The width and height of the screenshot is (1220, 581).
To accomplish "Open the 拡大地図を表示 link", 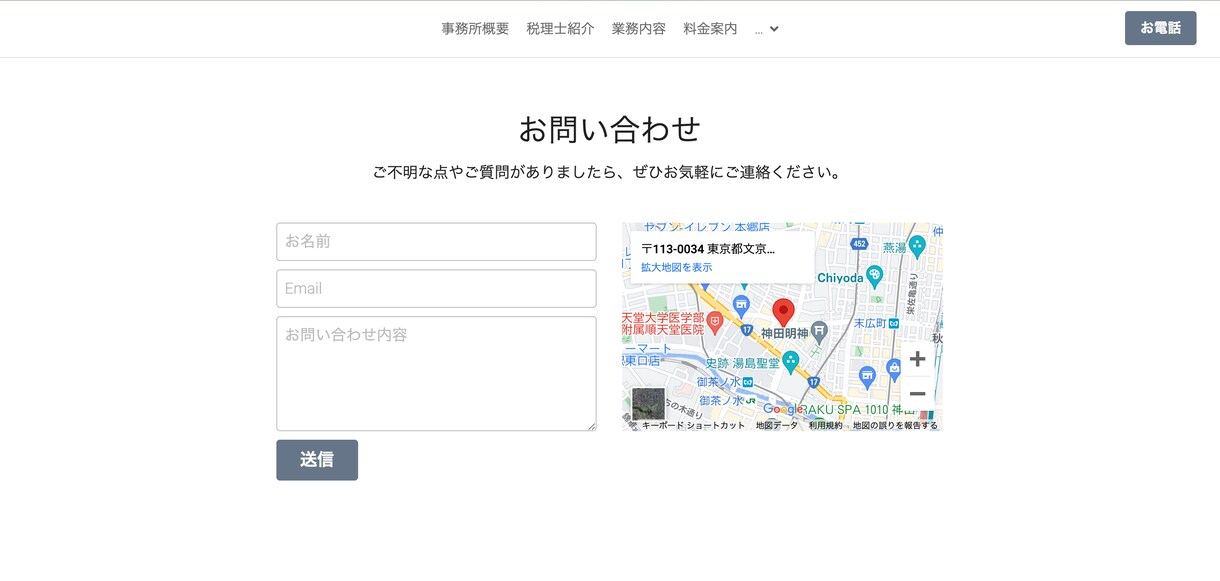I will click(677, 267).
